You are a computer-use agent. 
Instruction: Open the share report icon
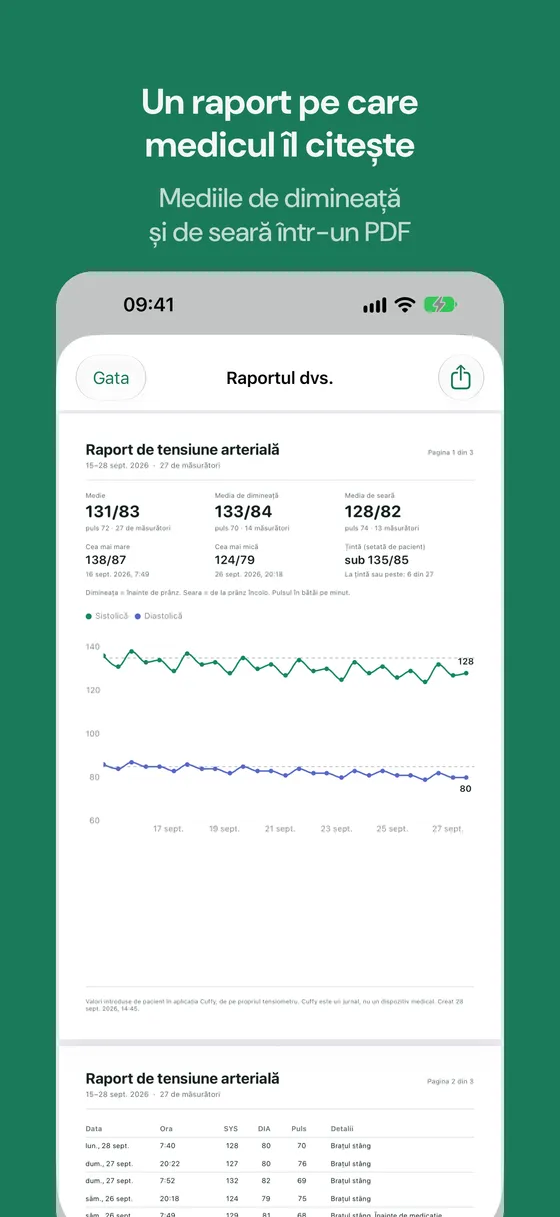[x=461, y=378]
